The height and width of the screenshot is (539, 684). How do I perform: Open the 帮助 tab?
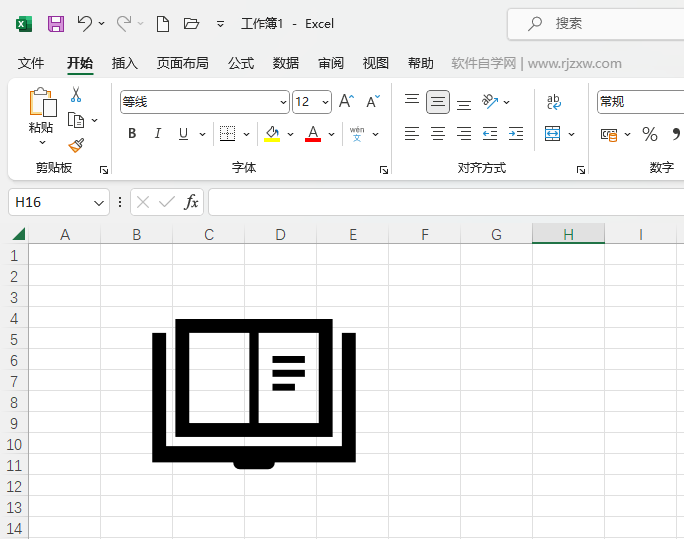coord(421,63)
